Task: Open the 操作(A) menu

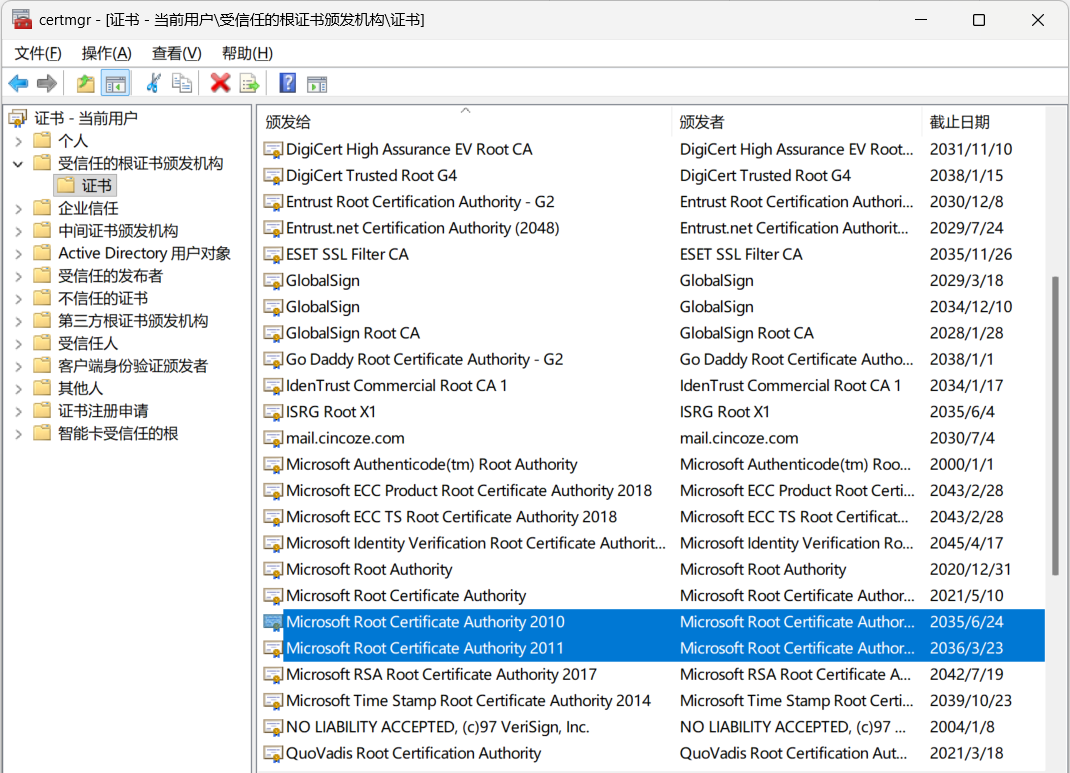Action: [x=106, y=53]
